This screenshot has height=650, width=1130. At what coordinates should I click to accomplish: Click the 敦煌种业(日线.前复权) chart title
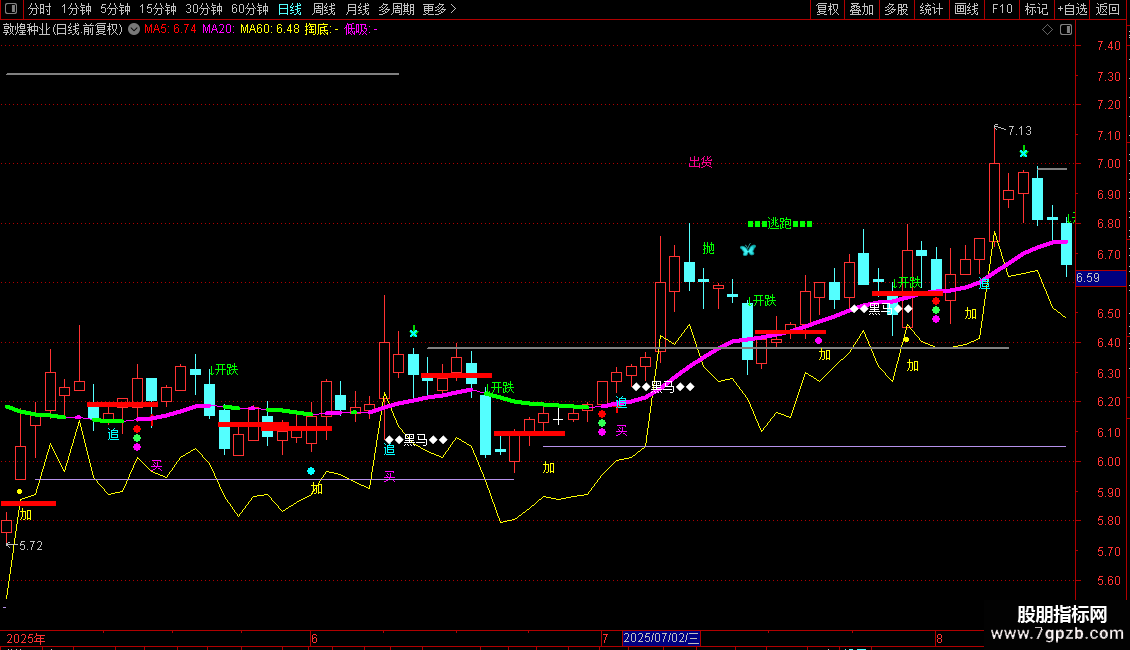63,30
